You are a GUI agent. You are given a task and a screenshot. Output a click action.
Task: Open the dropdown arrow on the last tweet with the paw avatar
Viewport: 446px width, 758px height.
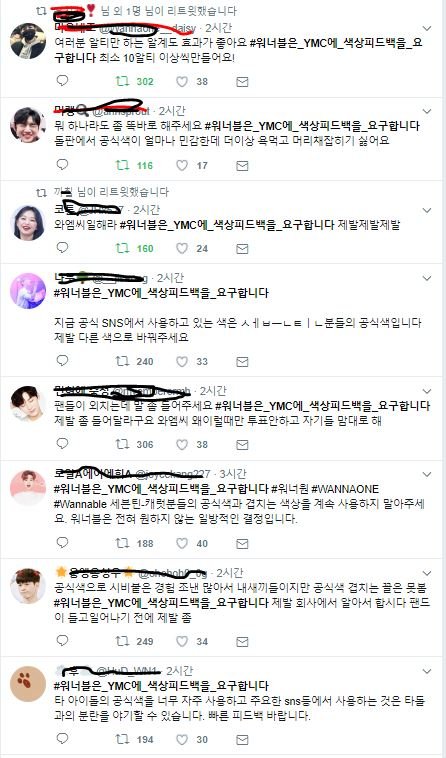point(427,671)
